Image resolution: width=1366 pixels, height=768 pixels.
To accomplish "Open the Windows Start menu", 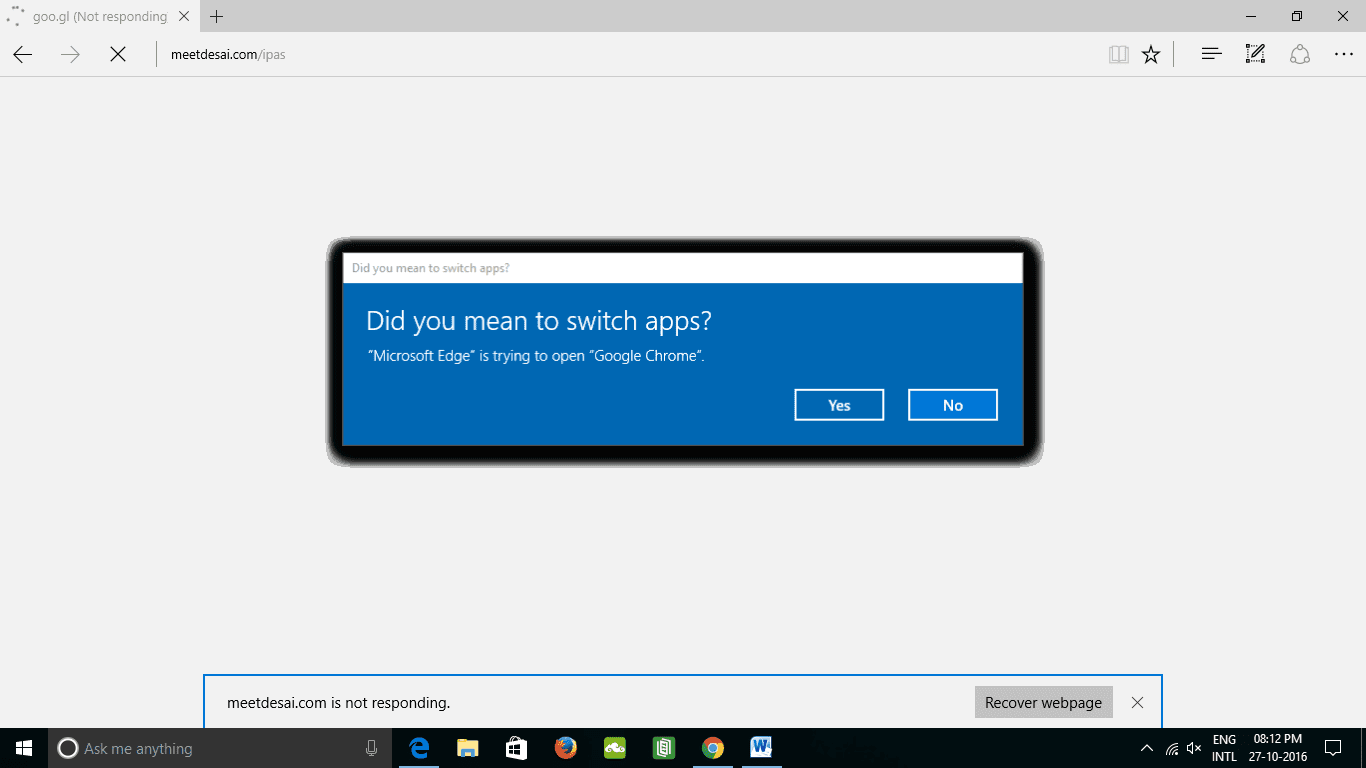I will 24,748.
